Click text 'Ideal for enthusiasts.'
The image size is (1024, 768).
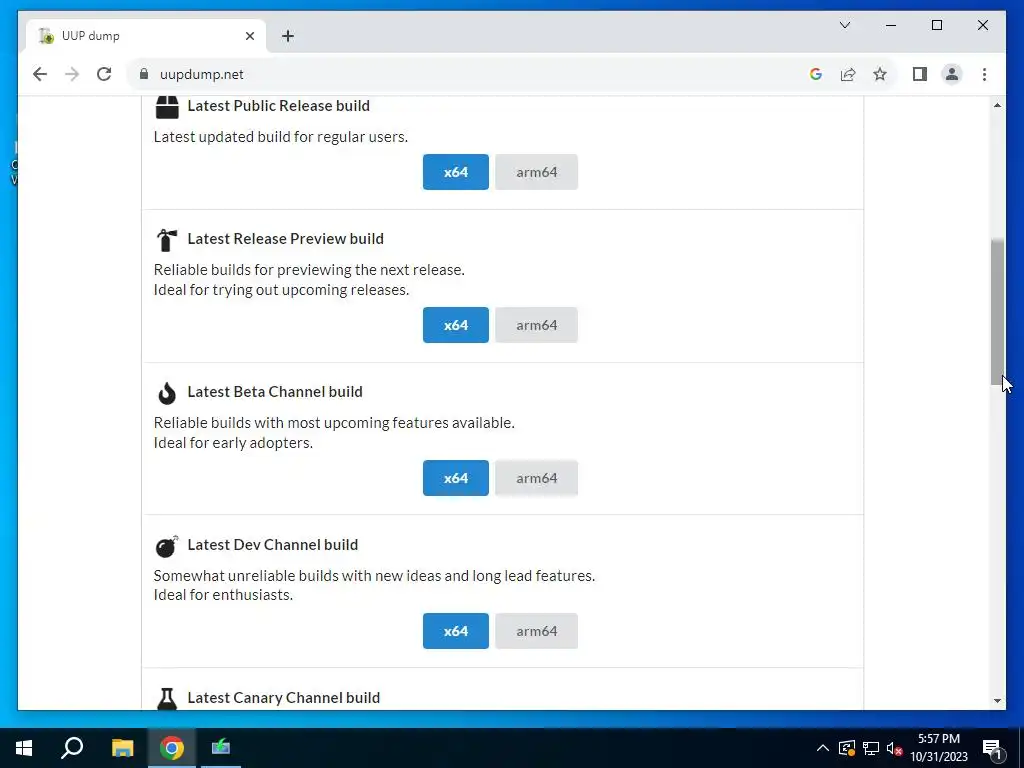point(223,595)
